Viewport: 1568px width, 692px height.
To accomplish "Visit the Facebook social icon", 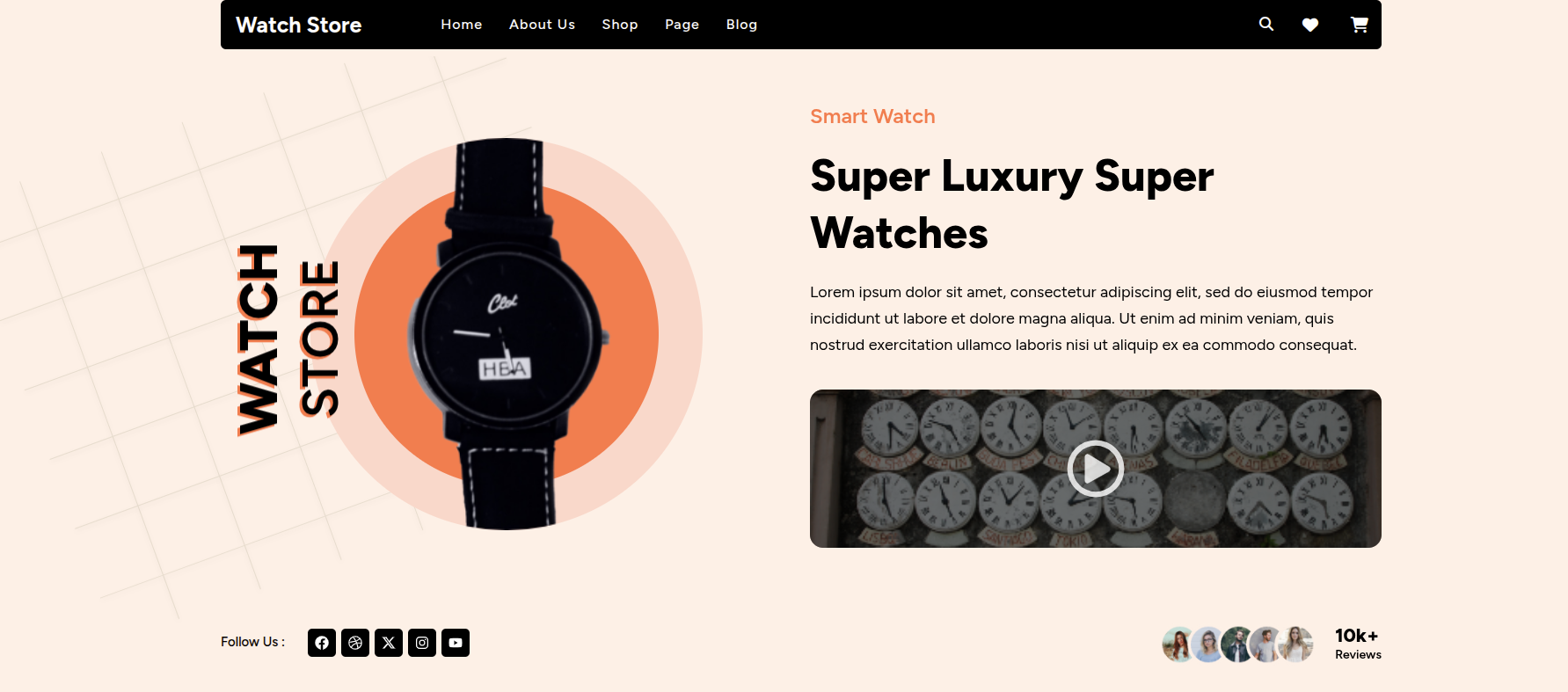I will pyautogui.click(x=322, y=643).
